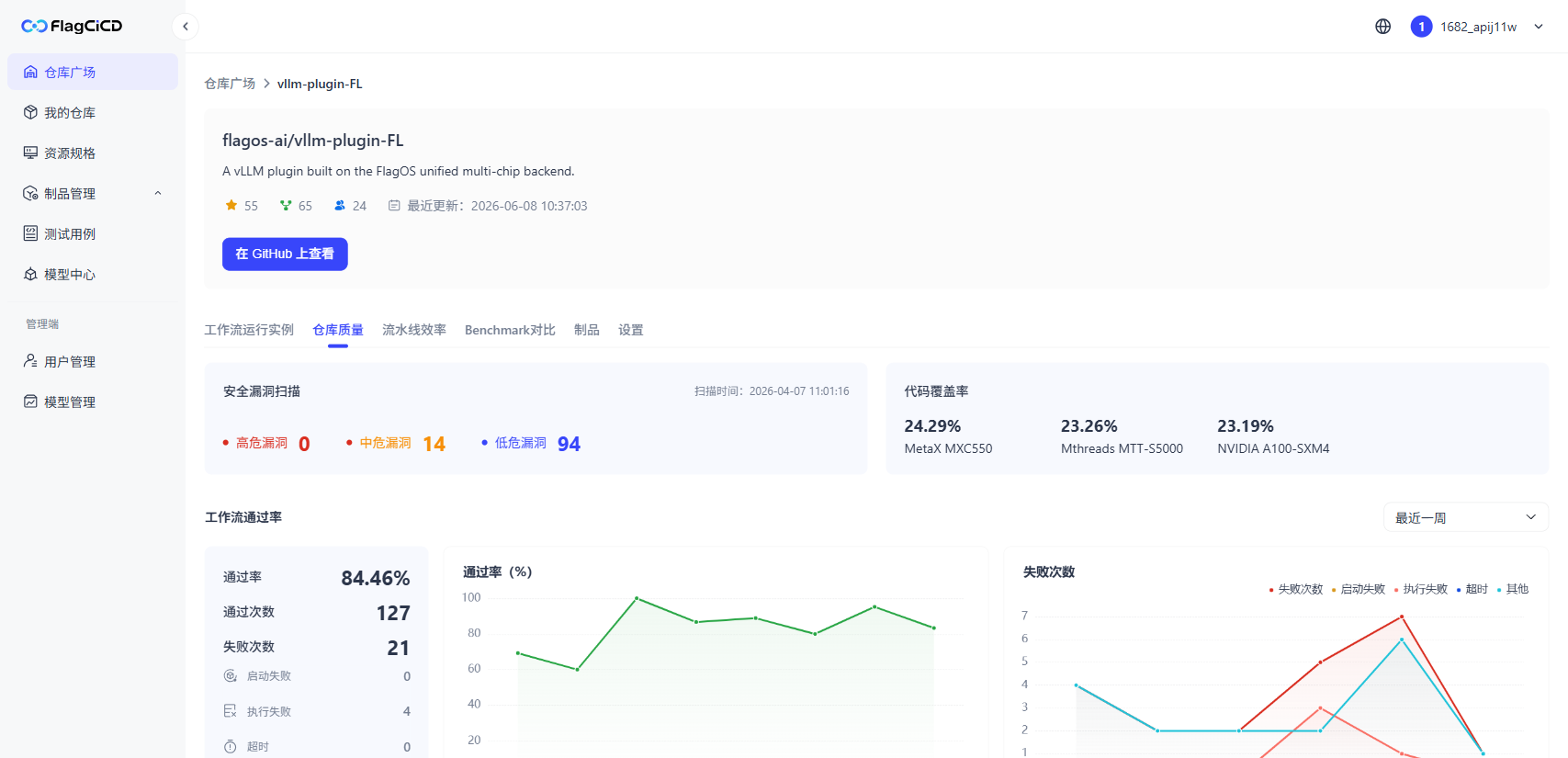The height and width of the screenshot is (758, 1568).
Task: Click the vllm-plugin-FL breadcrumb text
Action: tap(320, 84)
